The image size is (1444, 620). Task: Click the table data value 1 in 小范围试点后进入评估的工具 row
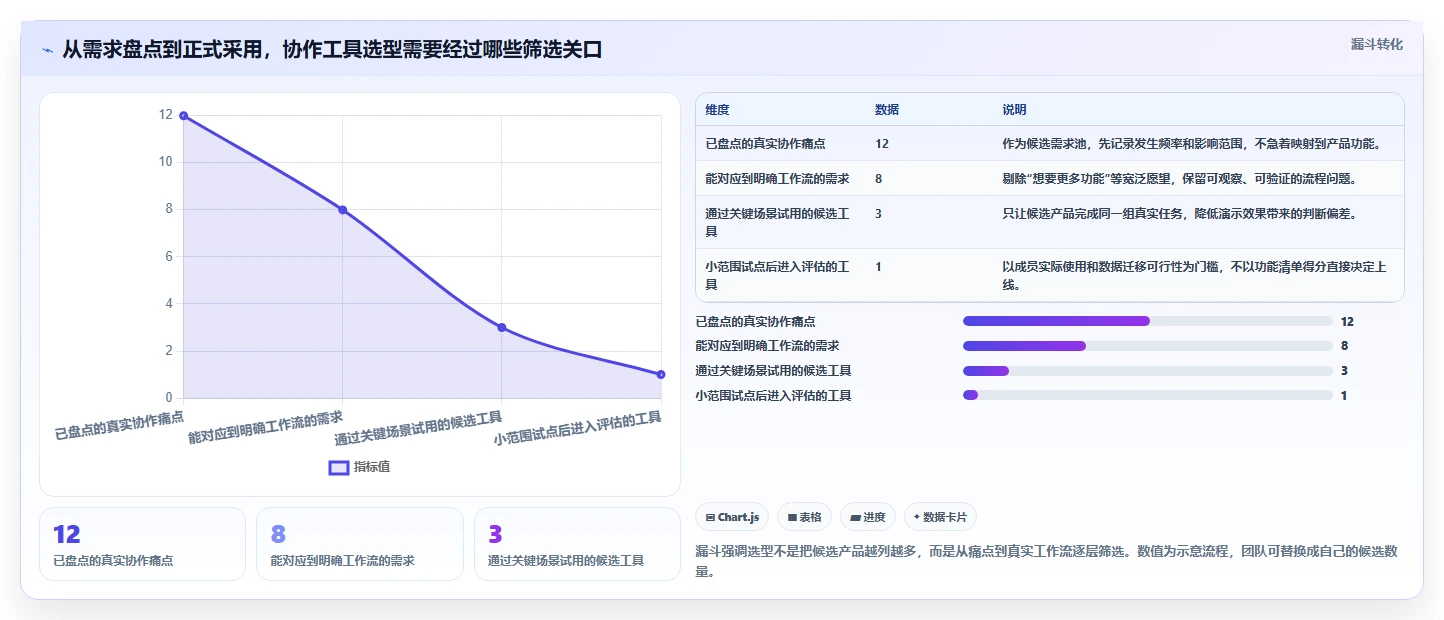[x=879, y=266]
